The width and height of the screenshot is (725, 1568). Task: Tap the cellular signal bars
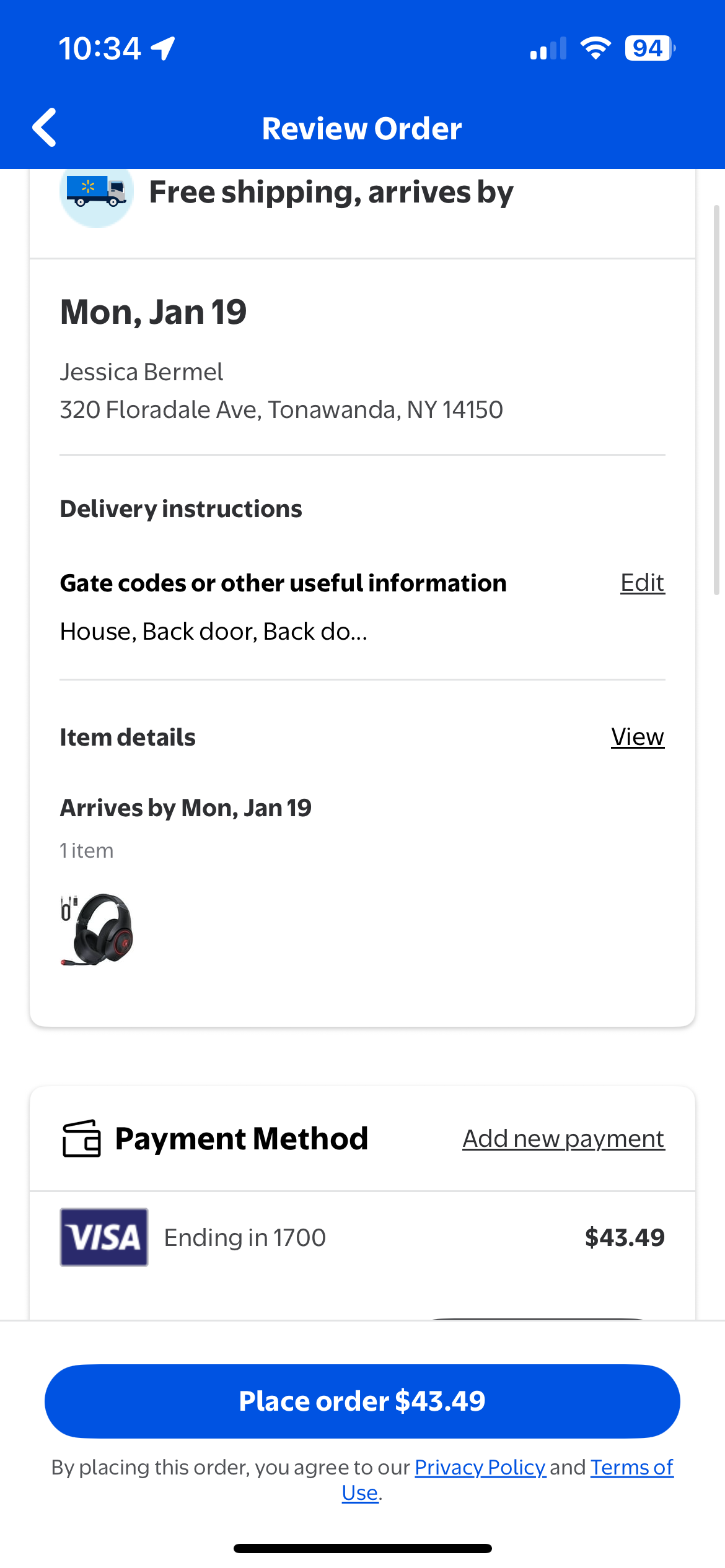548,48
